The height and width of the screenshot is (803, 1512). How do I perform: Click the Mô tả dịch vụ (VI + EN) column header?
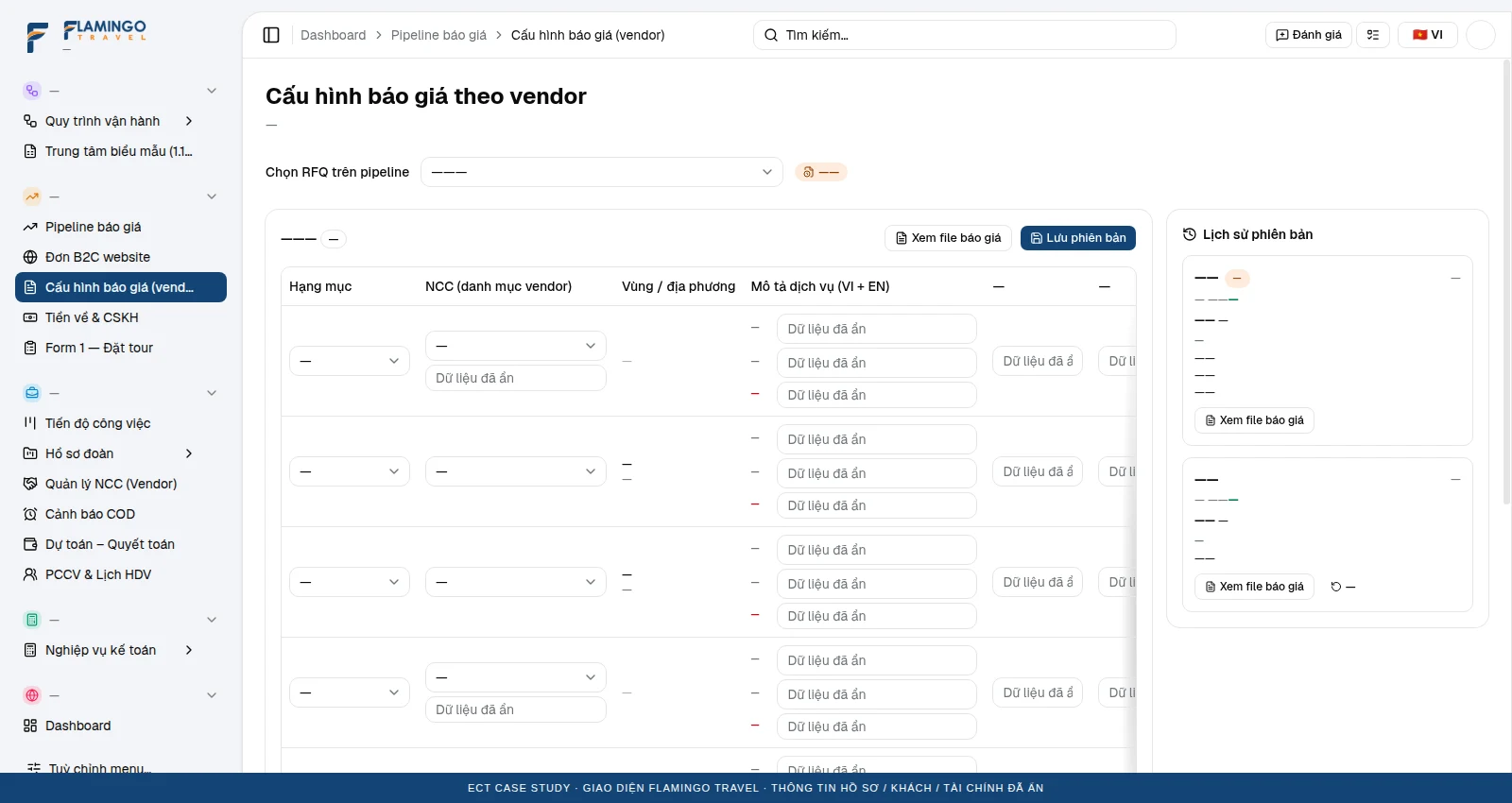pos(820,286)
